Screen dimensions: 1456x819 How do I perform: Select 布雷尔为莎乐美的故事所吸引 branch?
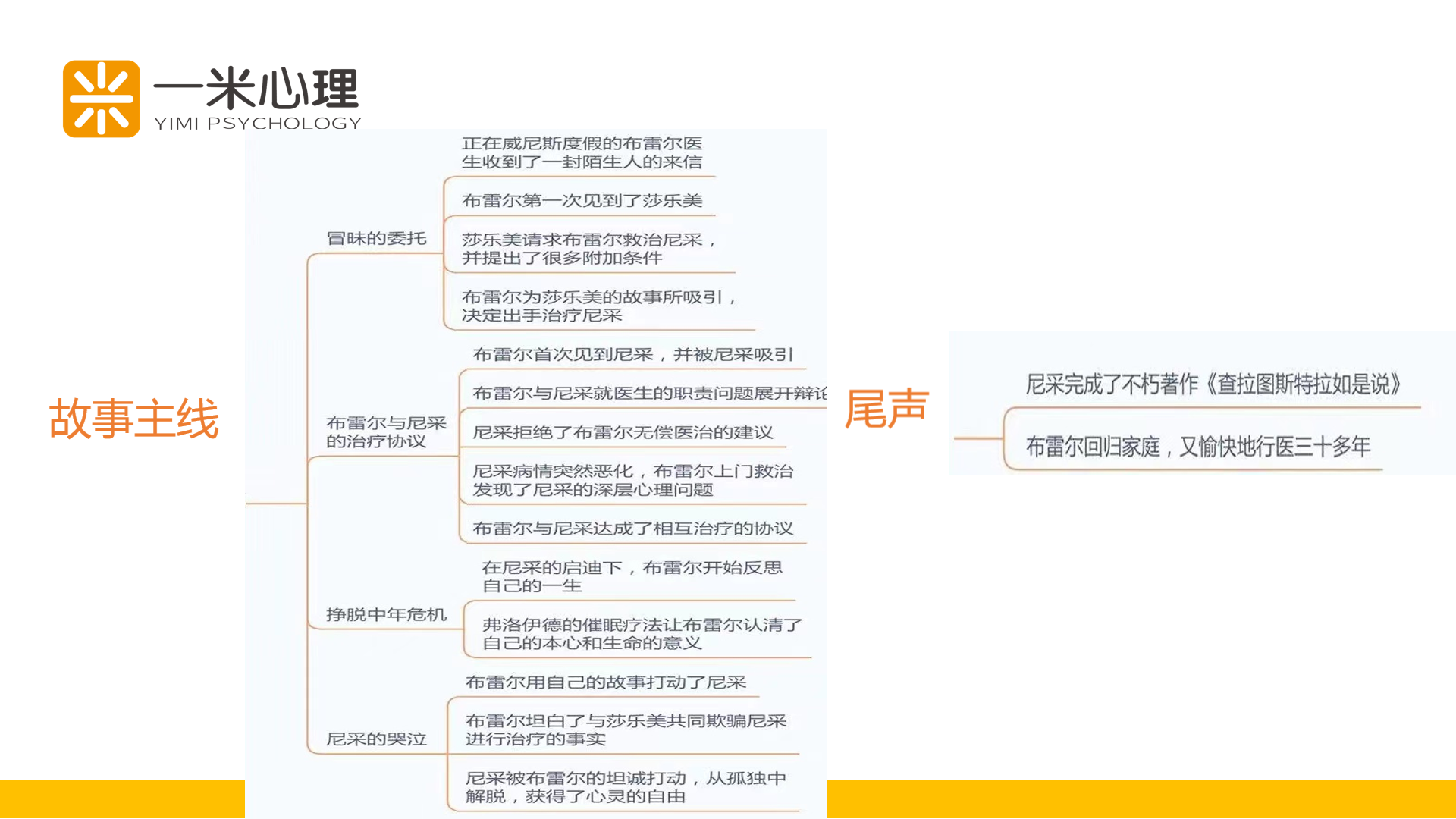[598, 306]
